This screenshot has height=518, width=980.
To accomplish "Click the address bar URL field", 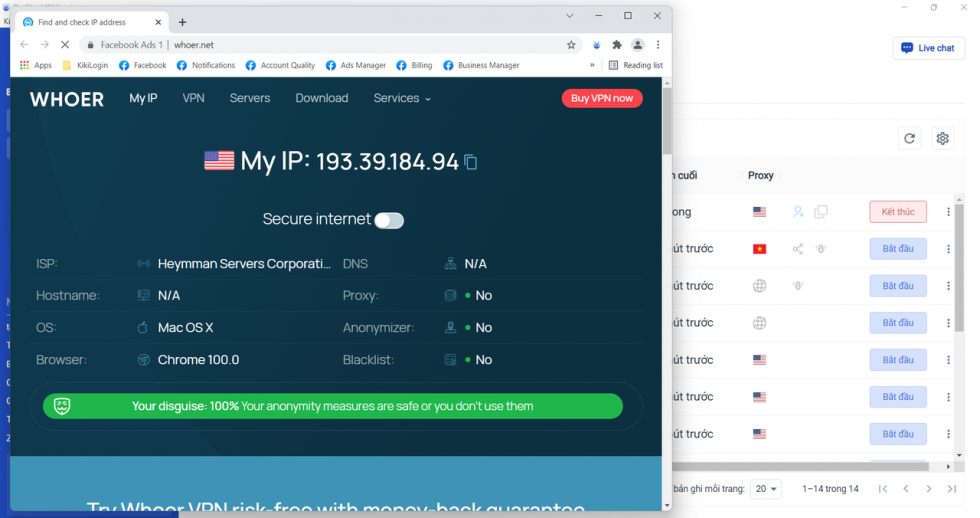I will [x=331, y=44].
